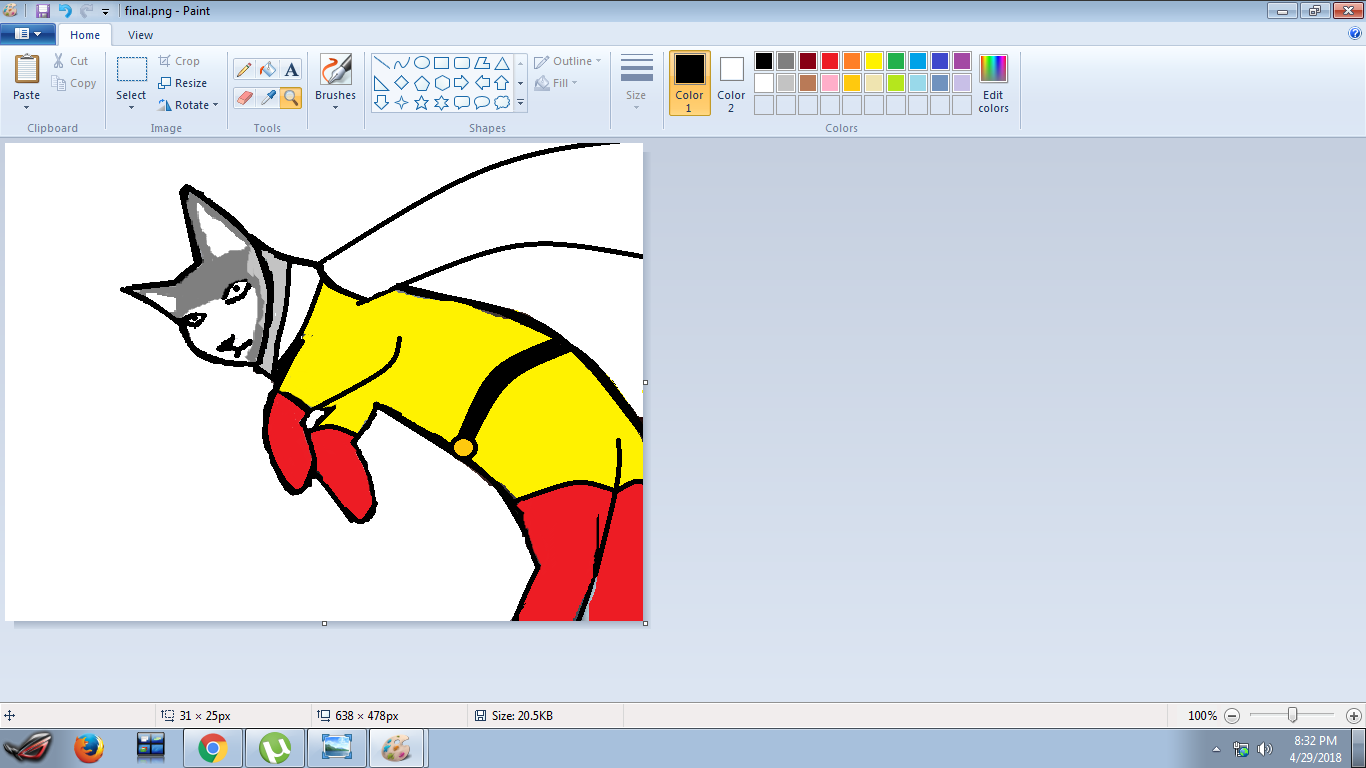Screen dimensions: 1366x768
Task: Click the Cut button
Action: (71, 61)
